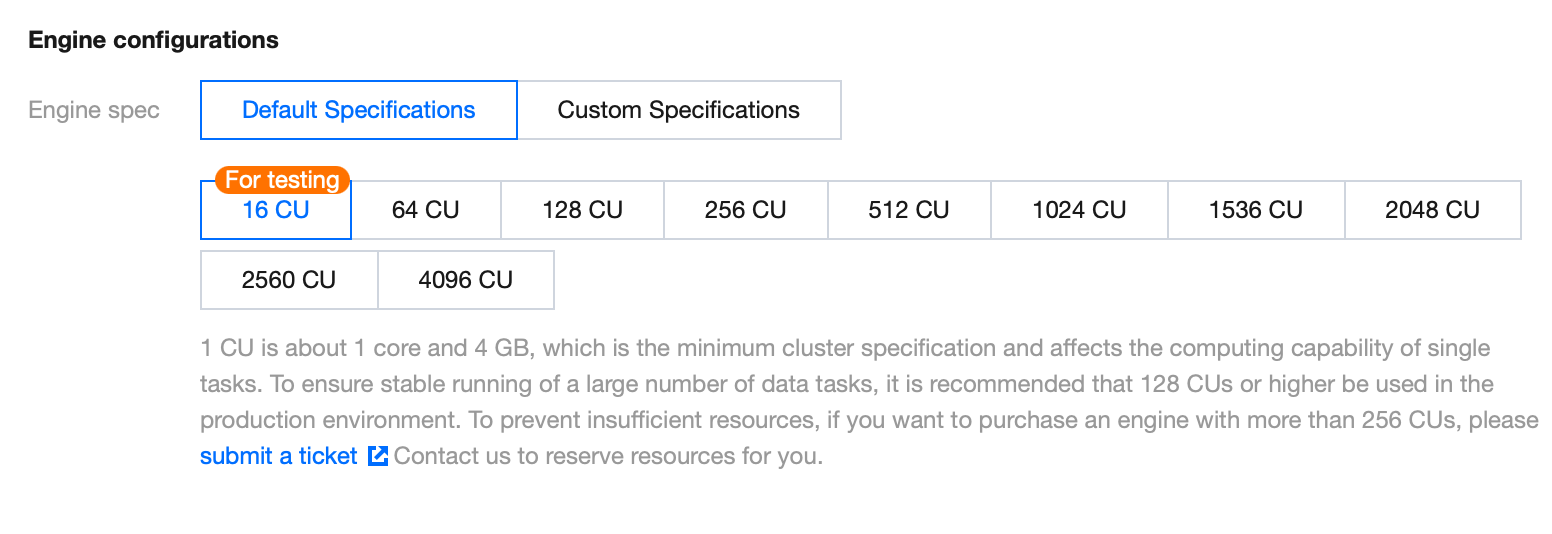
Task: Click the orange For testing badge
Action: pos(282,180)
